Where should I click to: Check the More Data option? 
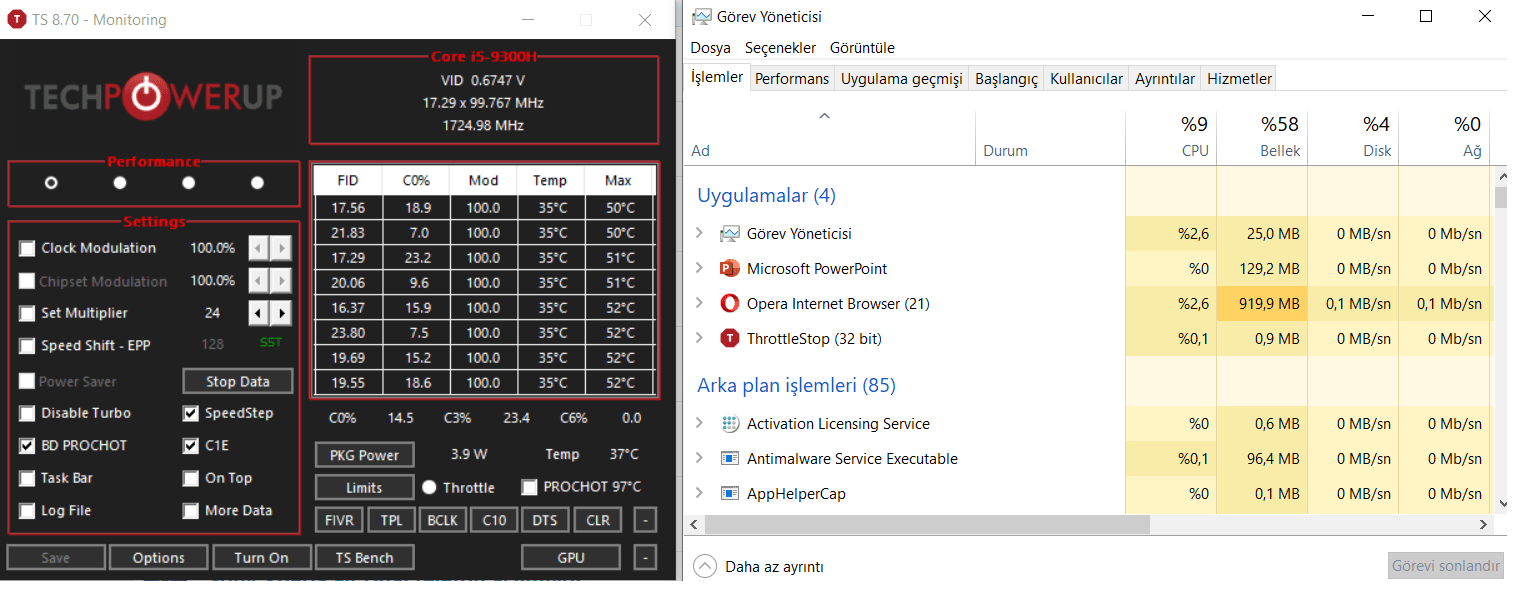click(x=191, y=511)
